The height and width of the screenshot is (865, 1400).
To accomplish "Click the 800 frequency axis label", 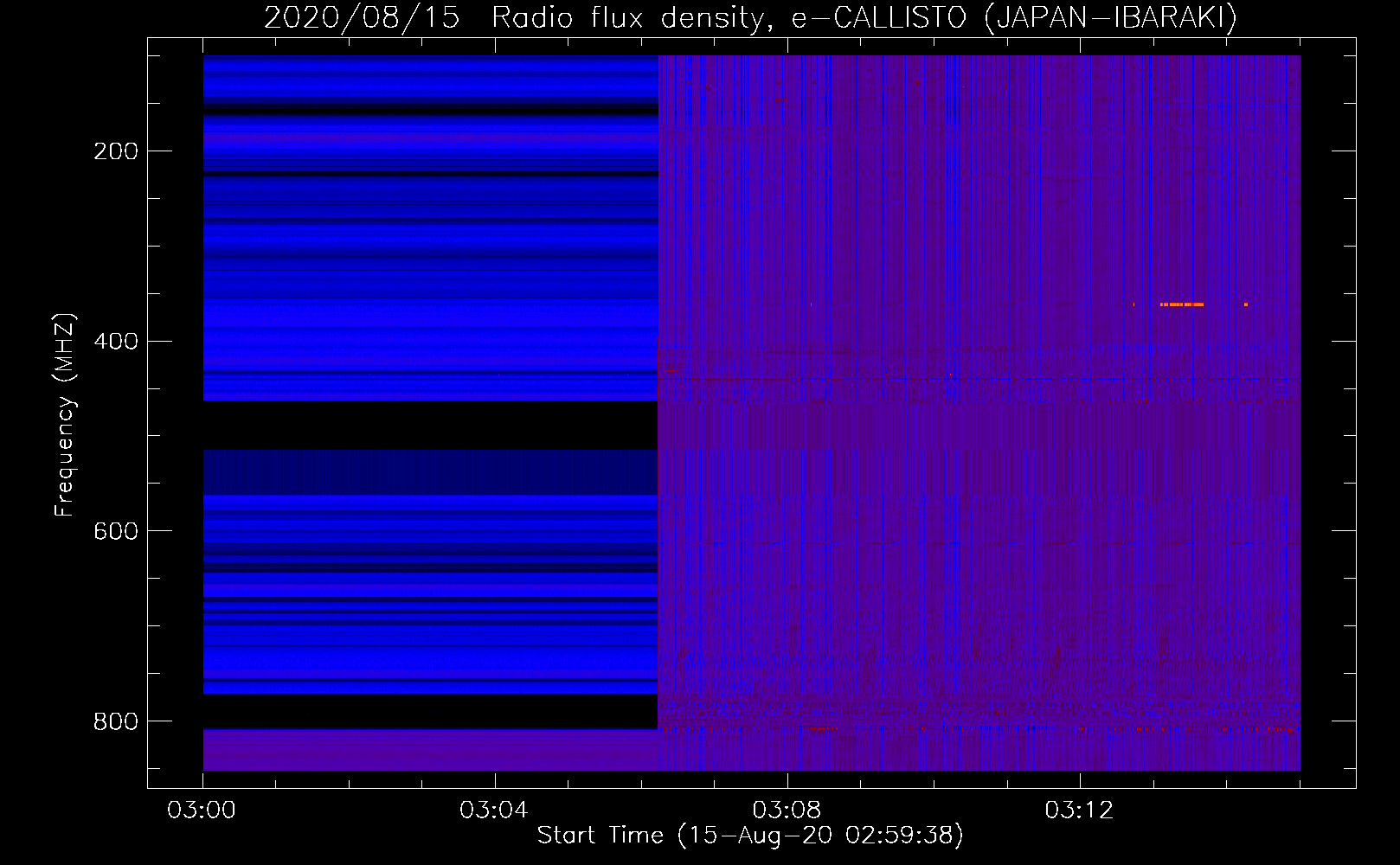I will (116, 721).
